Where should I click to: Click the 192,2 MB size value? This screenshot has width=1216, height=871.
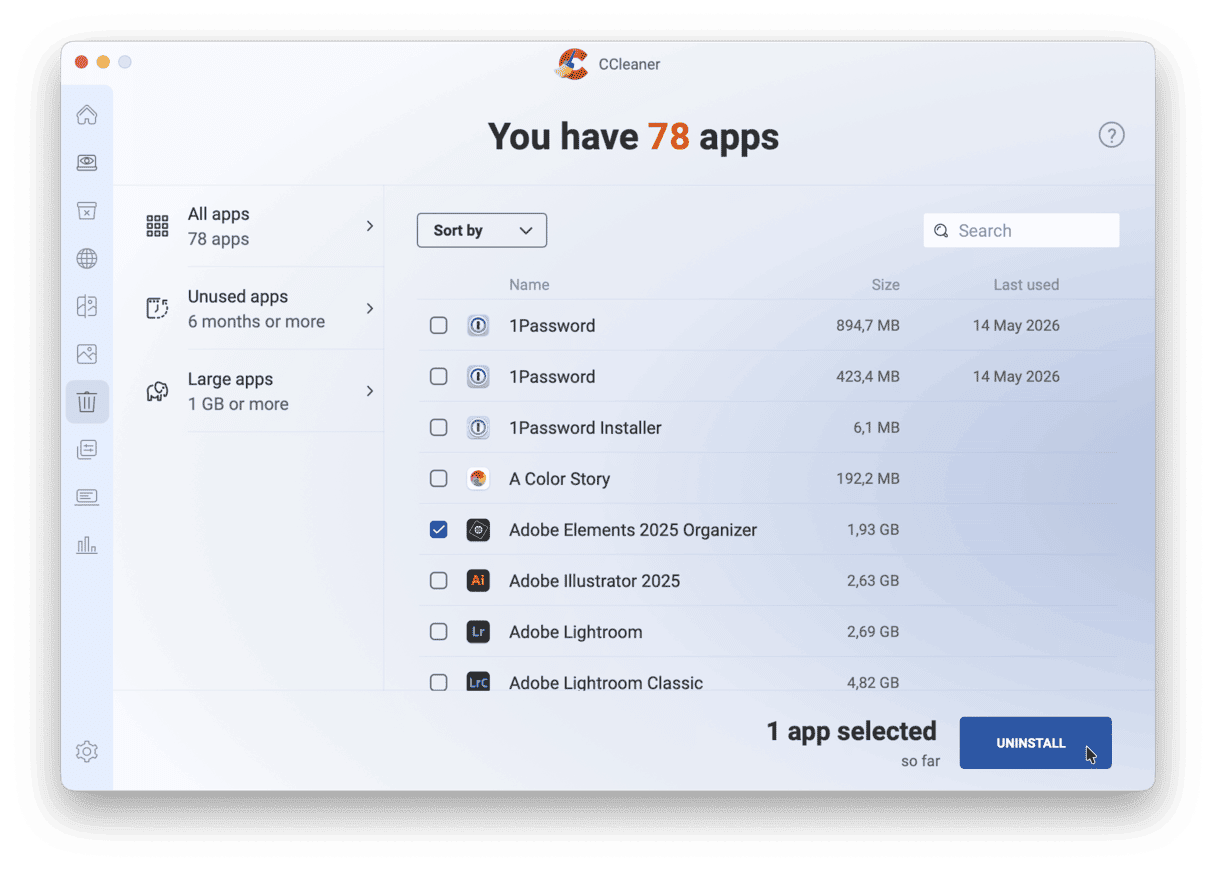(x=868, y=479)
